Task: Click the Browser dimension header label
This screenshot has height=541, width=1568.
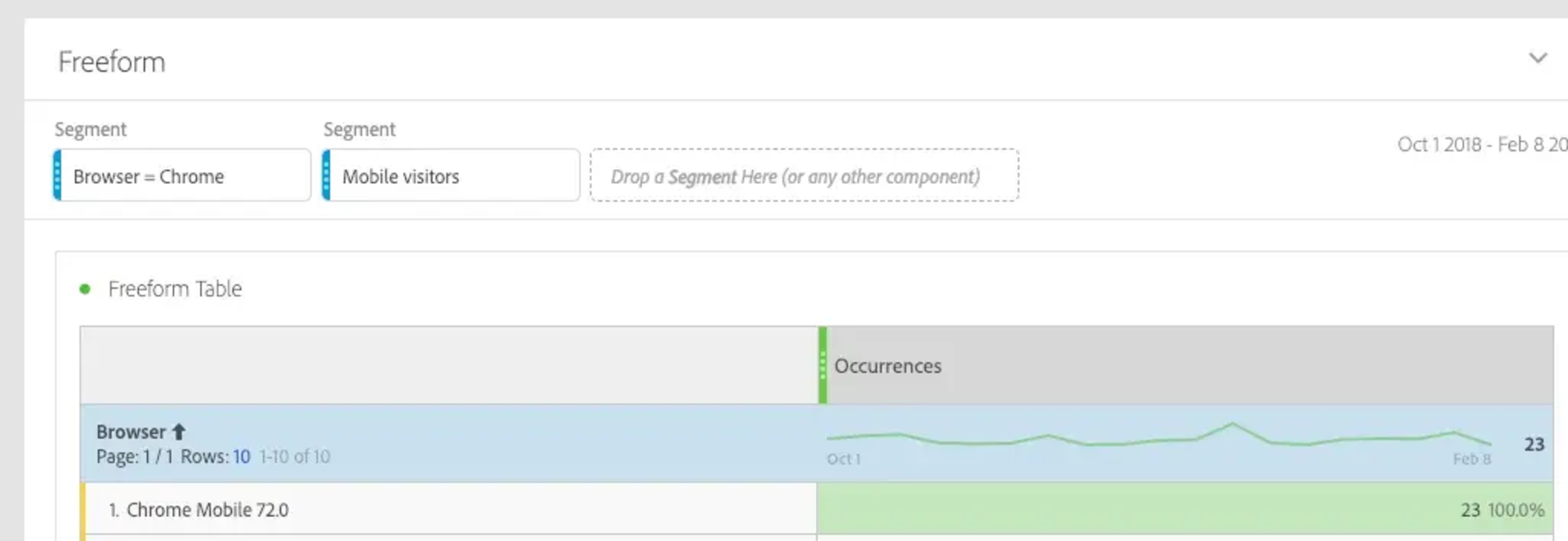Action: coord(131,431)
